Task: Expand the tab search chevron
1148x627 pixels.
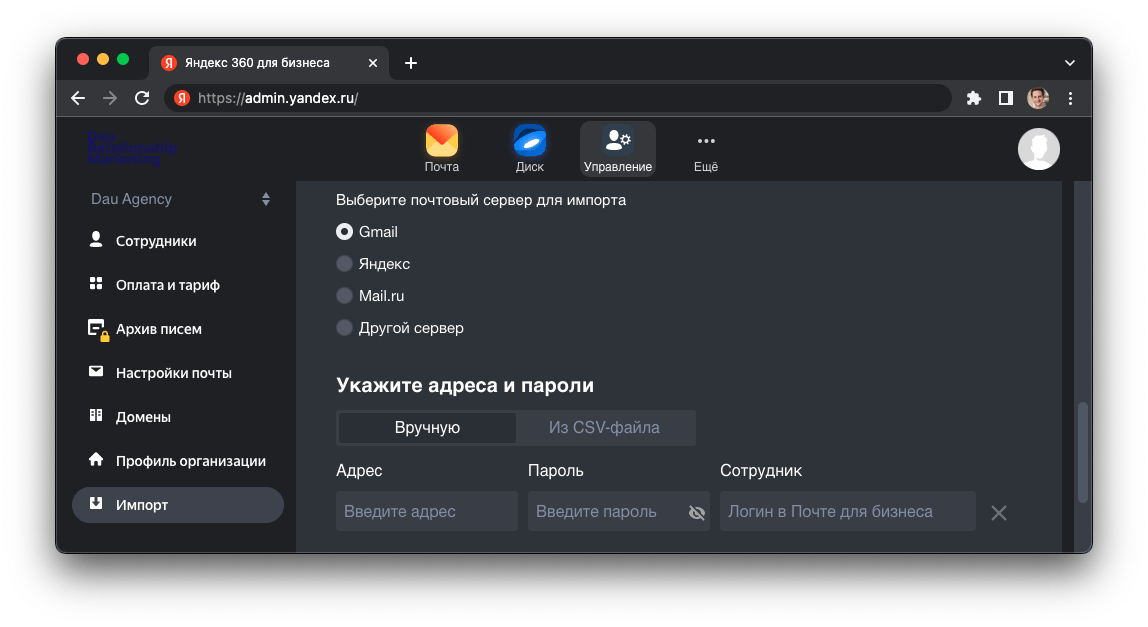Action: pyautogui.click(x=1070, y=63)
